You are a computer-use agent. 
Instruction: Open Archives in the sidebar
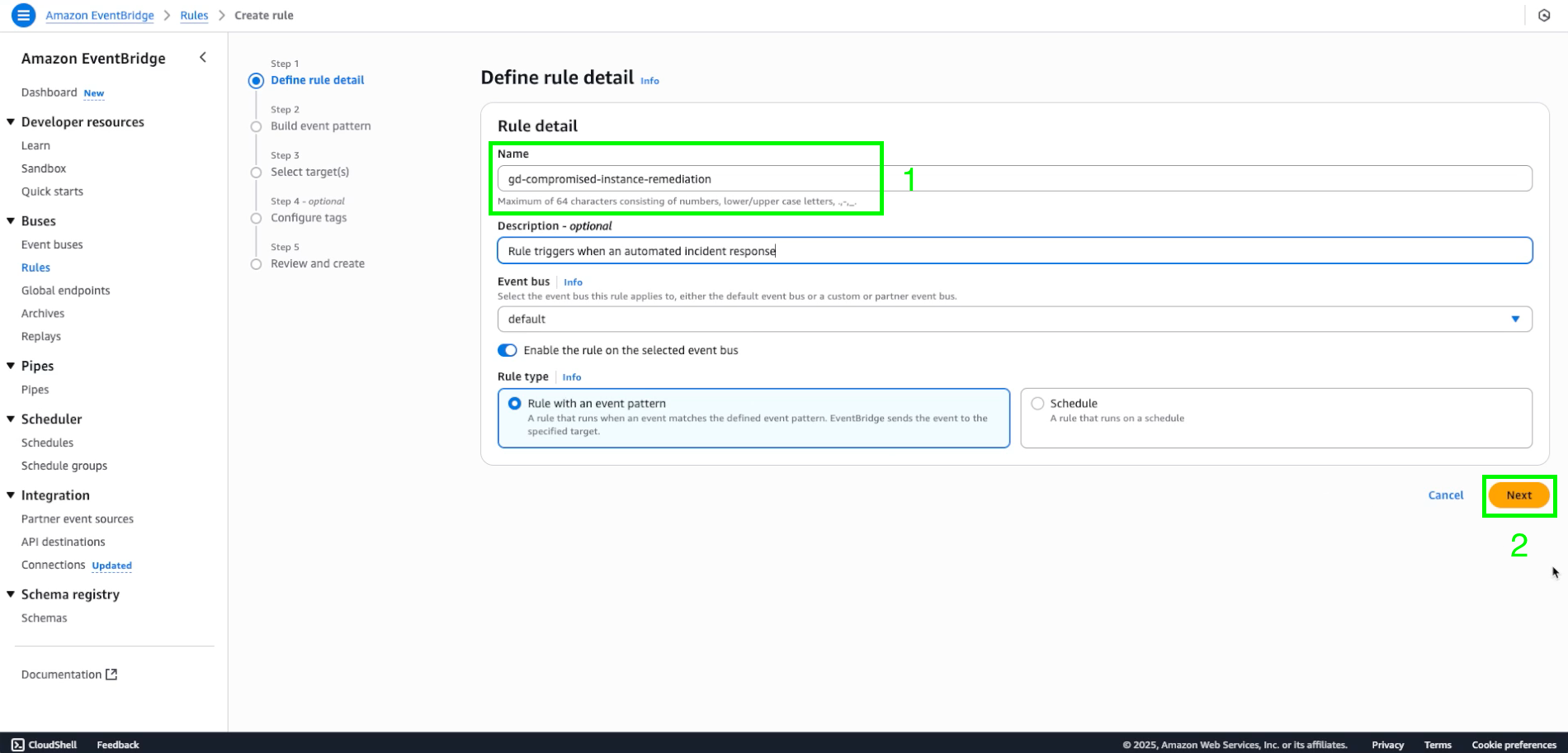pyautogui.click(x=43, y=314)
